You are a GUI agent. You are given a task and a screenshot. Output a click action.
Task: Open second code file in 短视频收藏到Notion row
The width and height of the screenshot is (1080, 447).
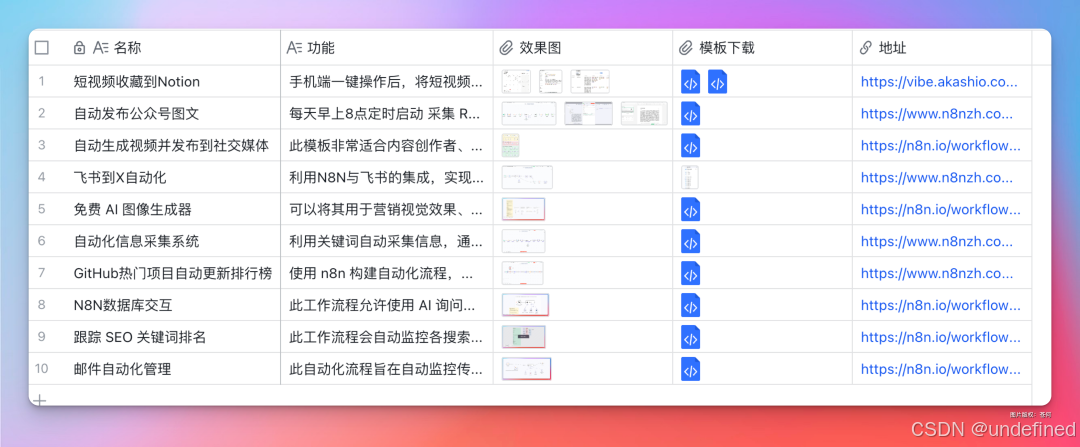pos(718,82)
